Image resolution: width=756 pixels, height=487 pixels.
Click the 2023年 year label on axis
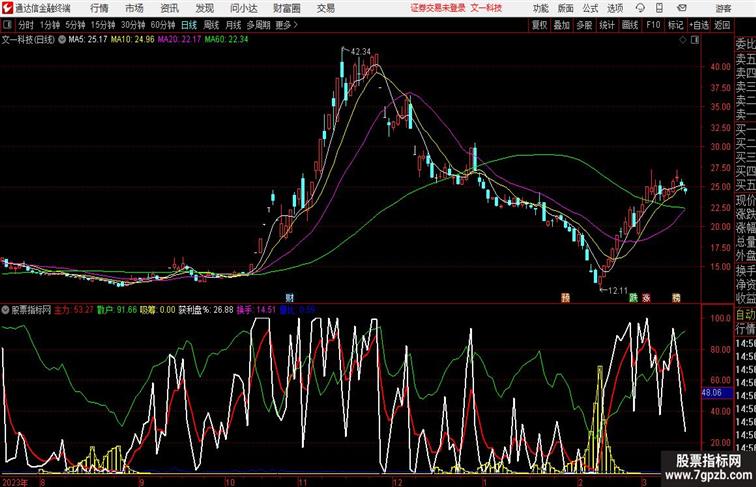pyautogui.click(x=14, y=482)
